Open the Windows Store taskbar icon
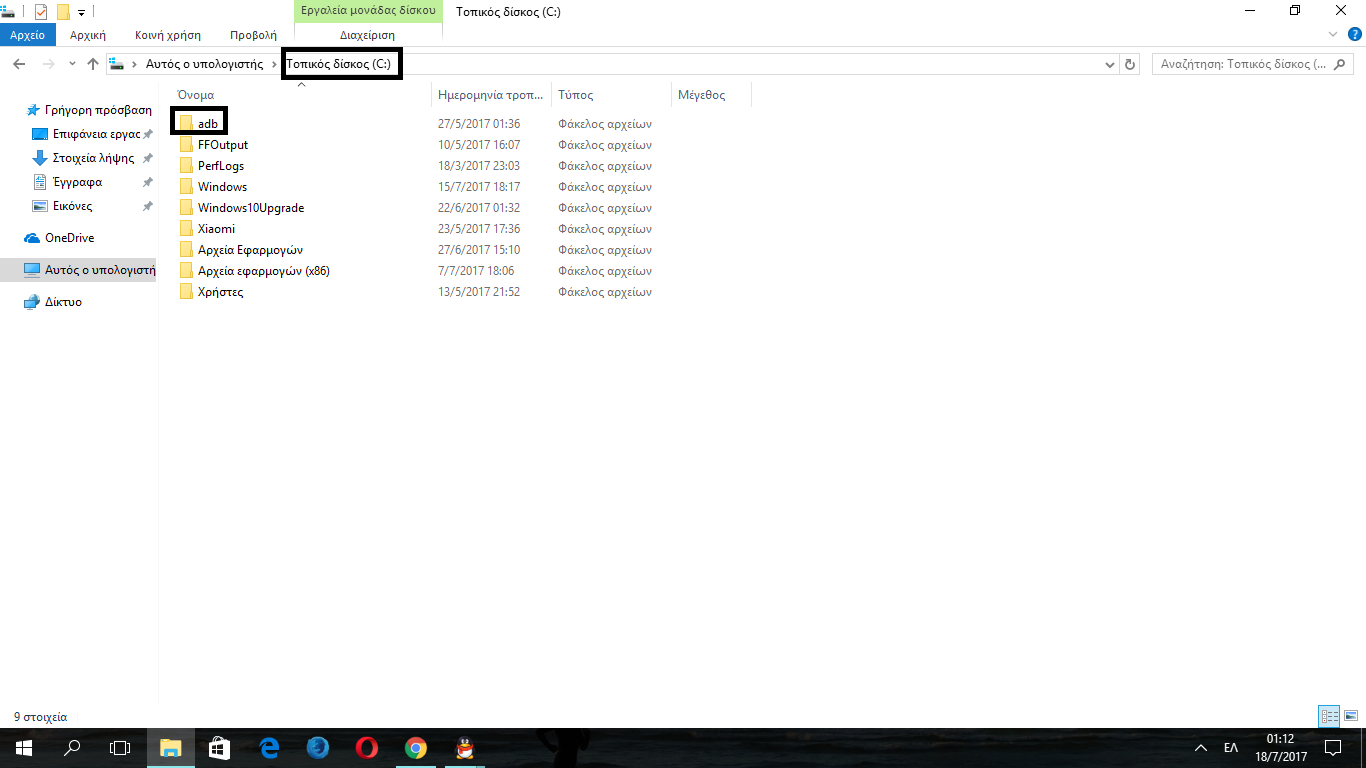This screenshot has height=768, width=1366. click(219, 748)
